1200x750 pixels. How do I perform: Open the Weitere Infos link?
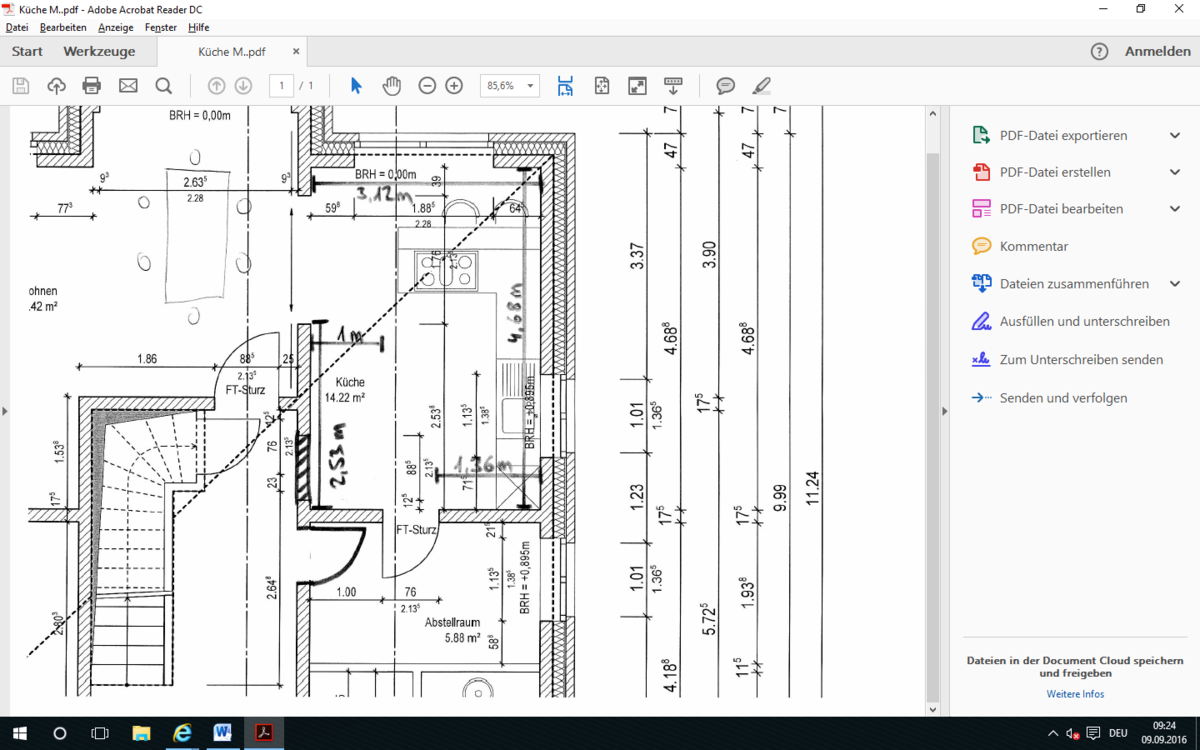click(x=1075, y=694)
